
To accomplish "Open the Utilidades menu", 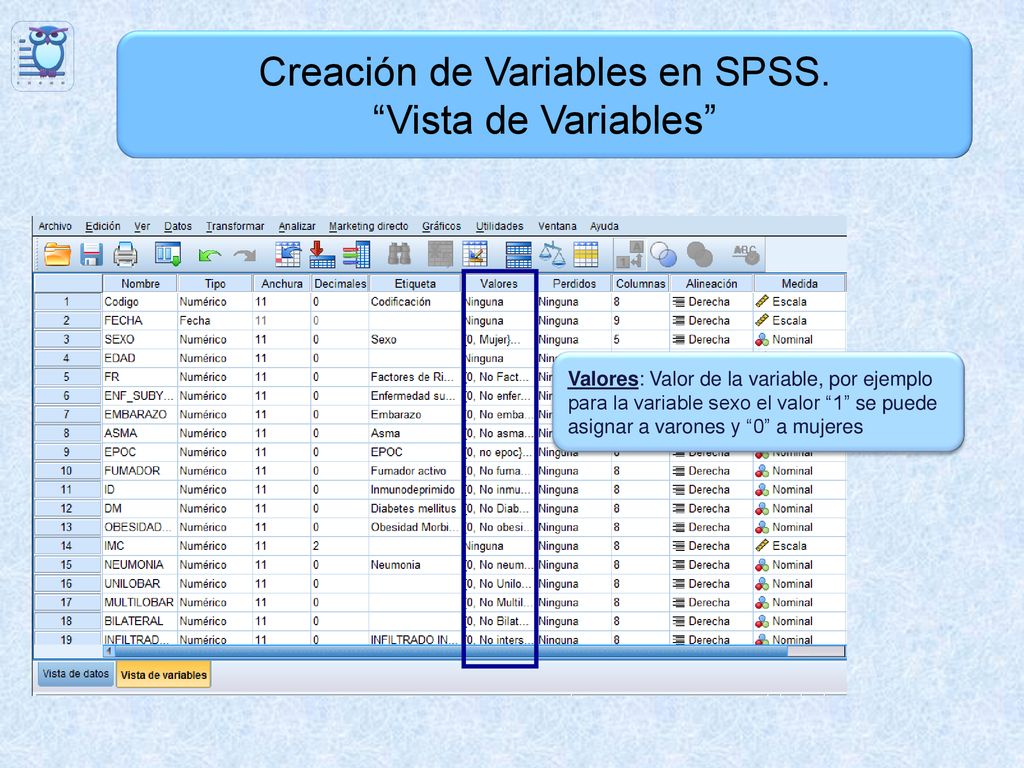I will pyautogui.click(x=500, y=226).
